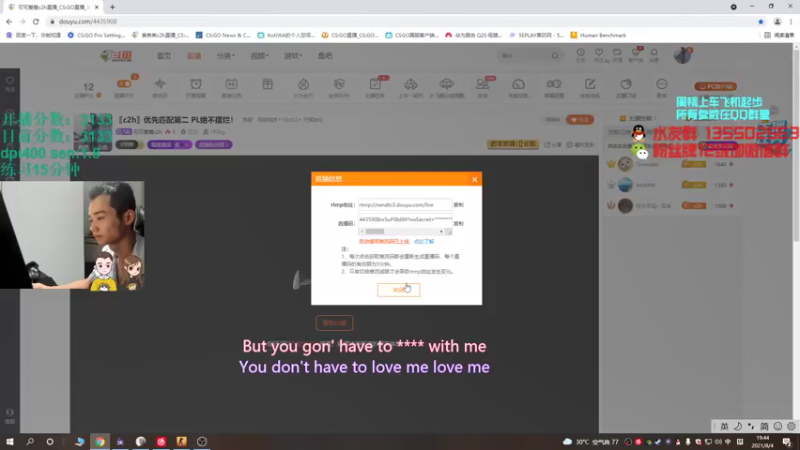Open the CS:GO icon on the taskbar
The height and width of the screenshot is (450, 800).
click(x=181, y=441)
